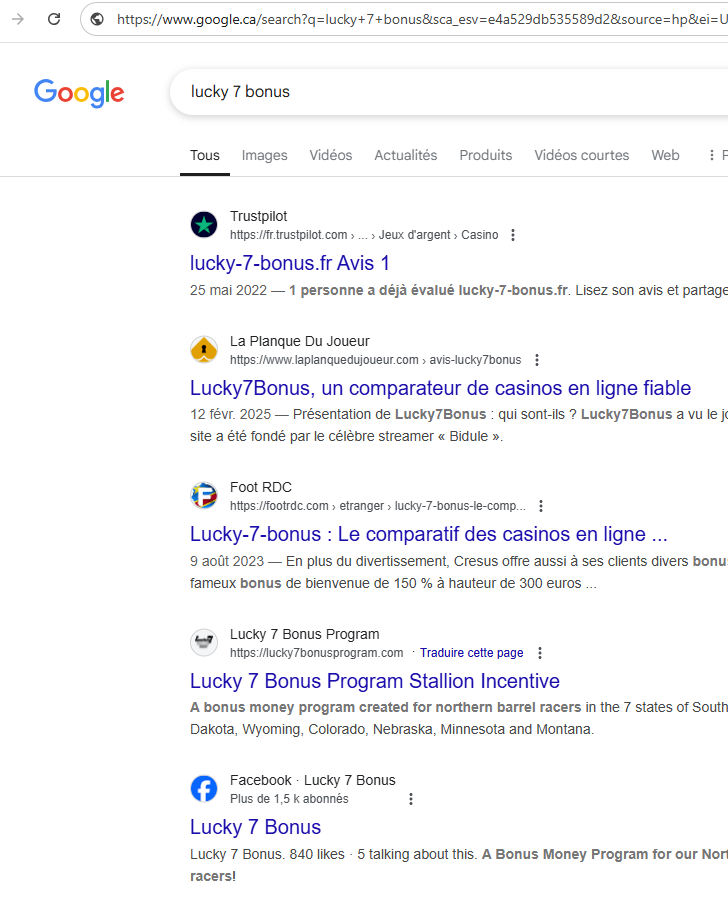Viewport: 728px width, 903px height.
Task: Click the Foot RDC favicon
Action: (x=204, y=496)
